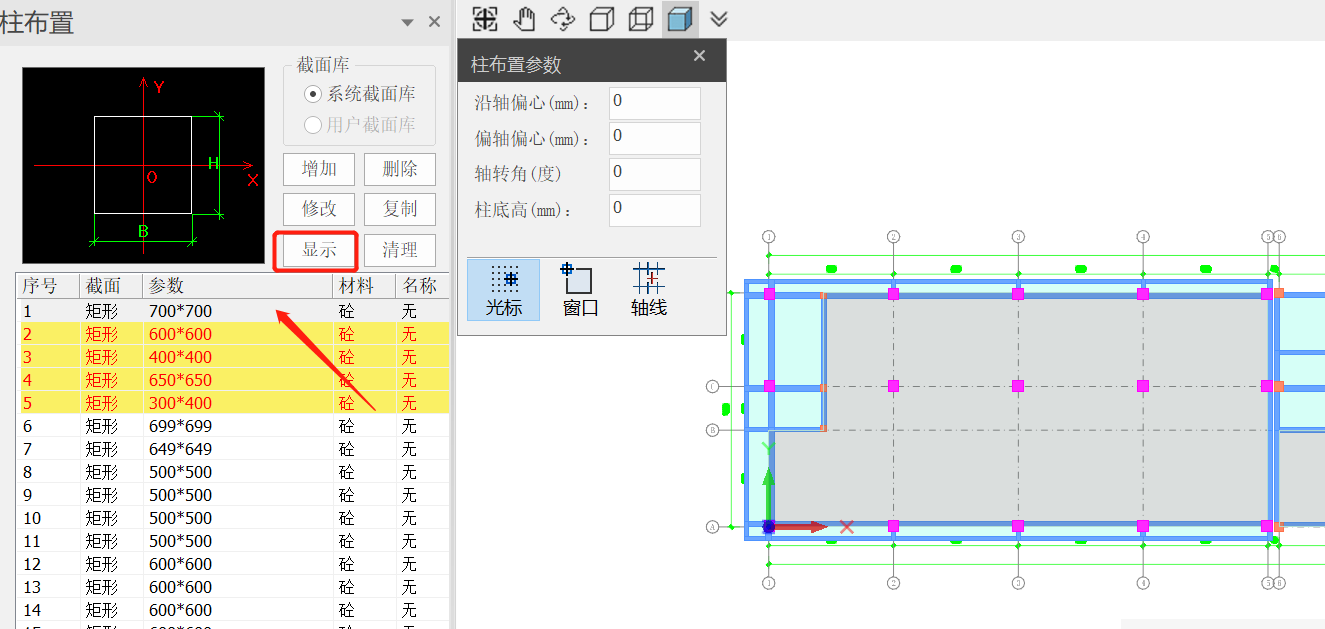
Task: Close the 柱布置参数 dialog
Action: tap(699, 56)
